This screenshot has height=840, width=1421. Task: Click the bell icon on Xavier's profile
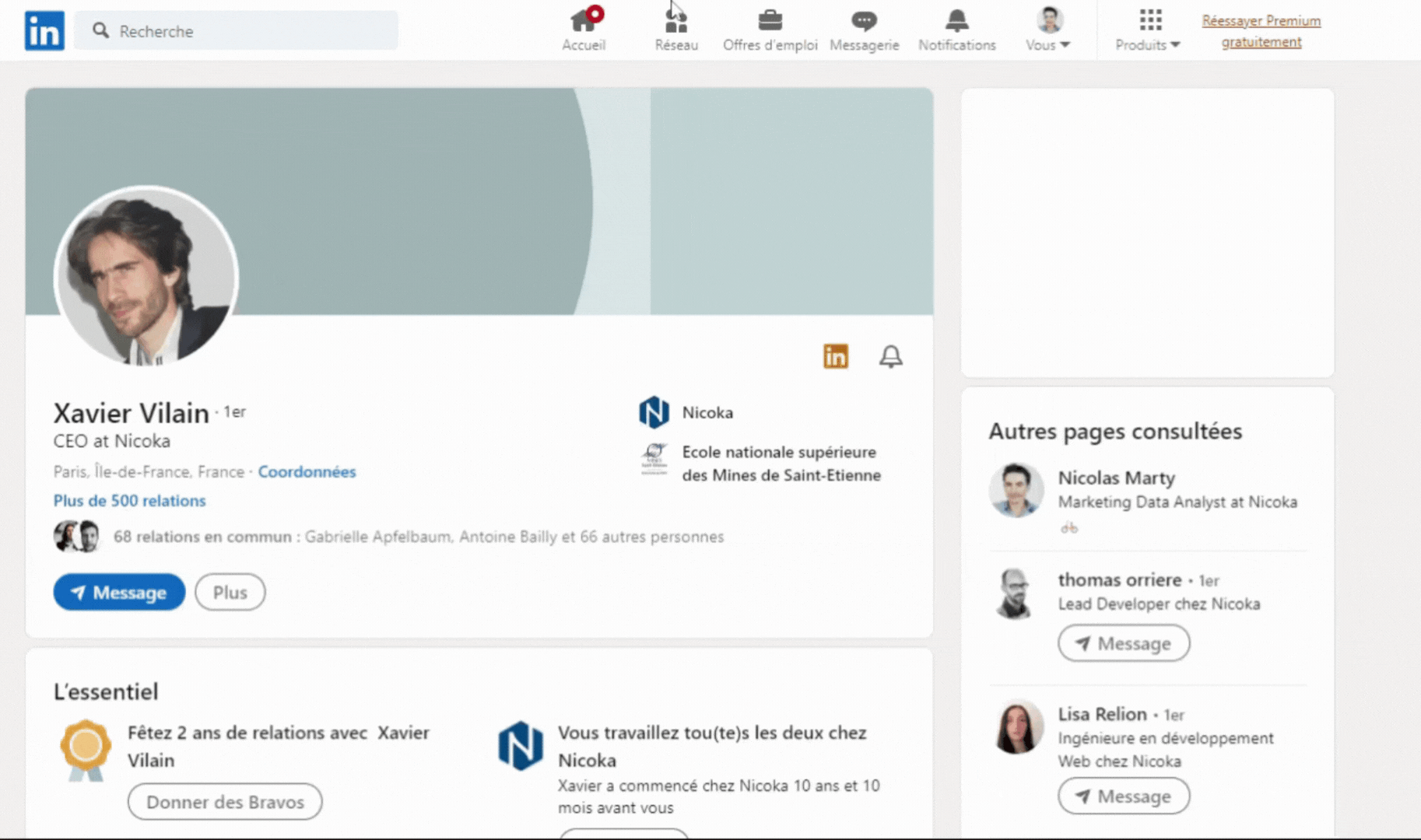891,356
